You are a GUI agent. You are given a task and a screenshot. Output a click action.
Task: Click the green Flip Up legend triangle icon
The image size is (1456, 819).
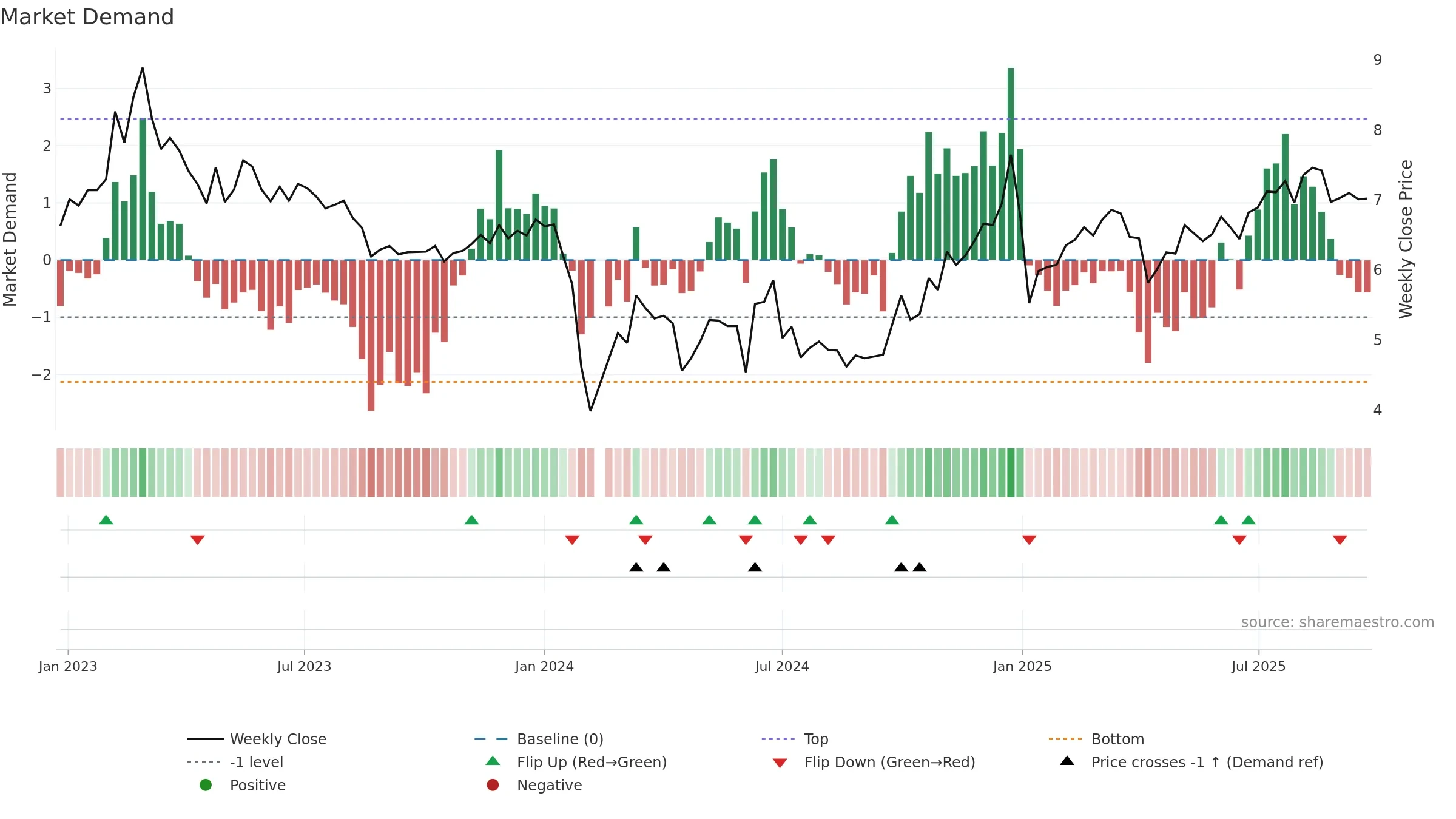(x=493, y=761)
